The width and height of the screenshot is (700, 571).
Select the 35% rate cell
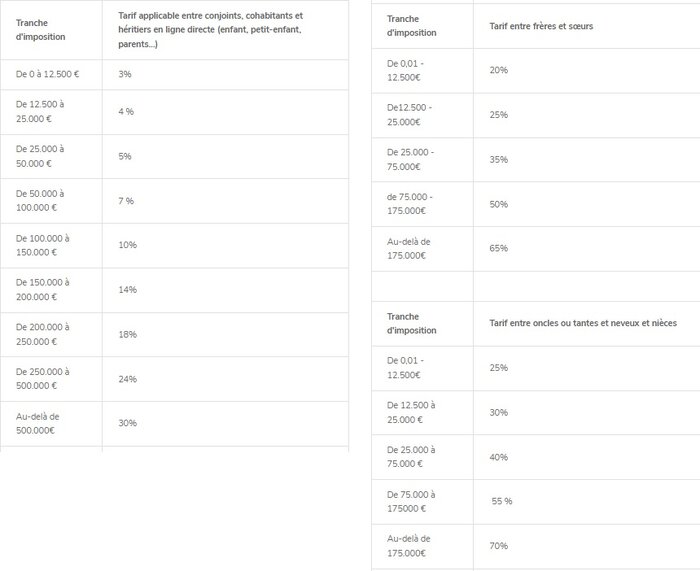coord(499,159)
